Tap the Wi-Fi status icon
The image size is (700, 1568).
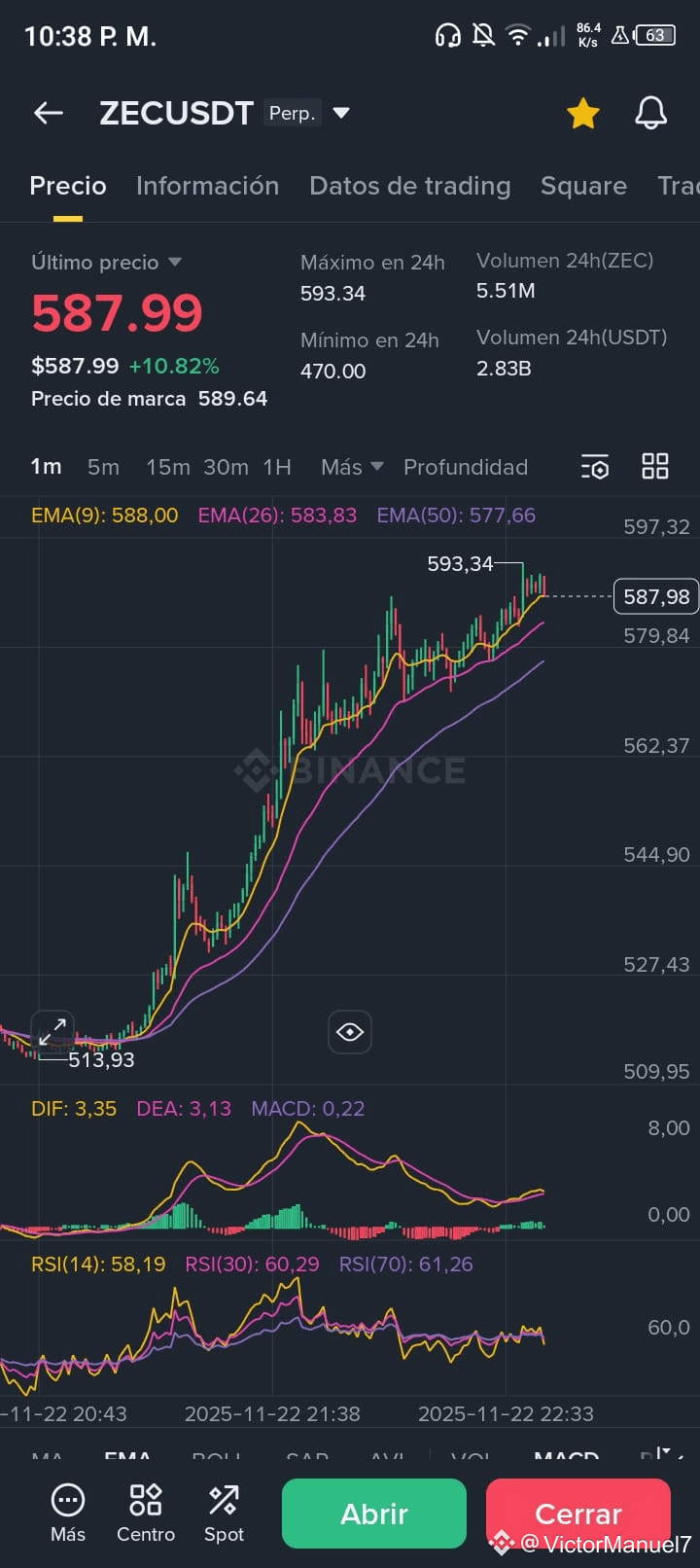pyautogui.click(x=518, y=36)
